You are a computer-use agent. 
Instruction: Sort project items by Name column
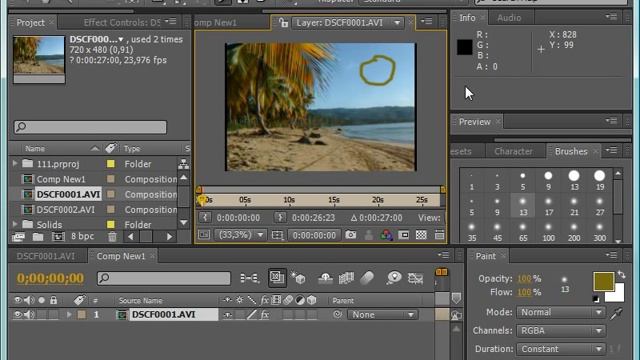point(35,149)
